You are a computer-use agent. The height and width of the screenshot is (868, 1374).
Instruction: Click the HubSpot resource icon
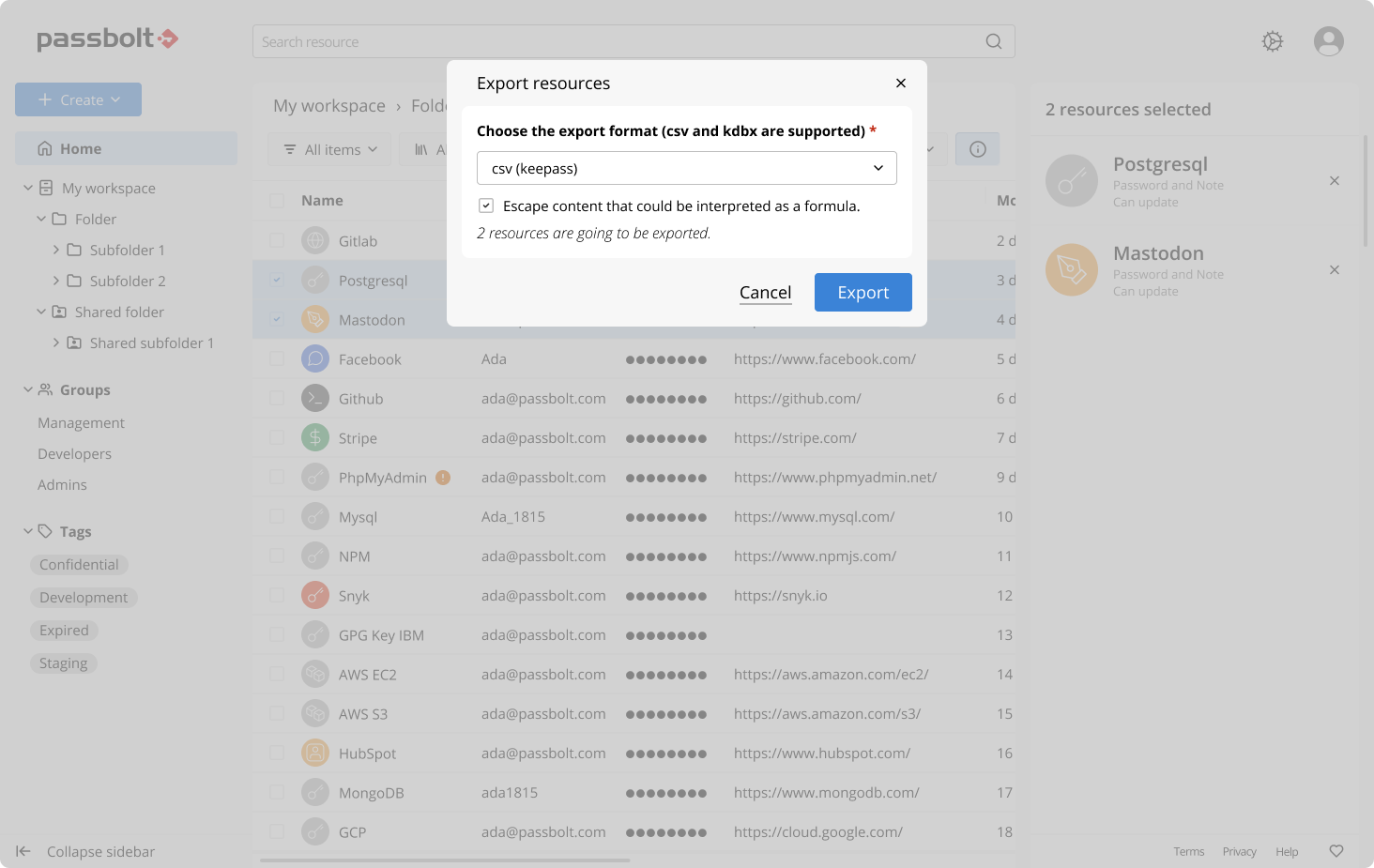tap(315, 754)
